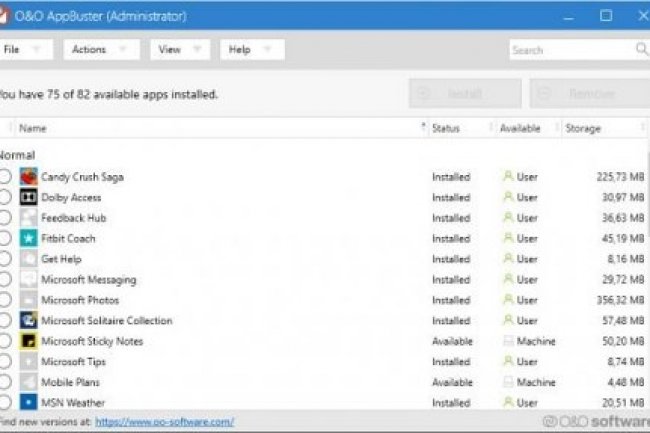Screen dimensions: 650x433
Task: Click the Dolby Access app icon
Action: 29,198
